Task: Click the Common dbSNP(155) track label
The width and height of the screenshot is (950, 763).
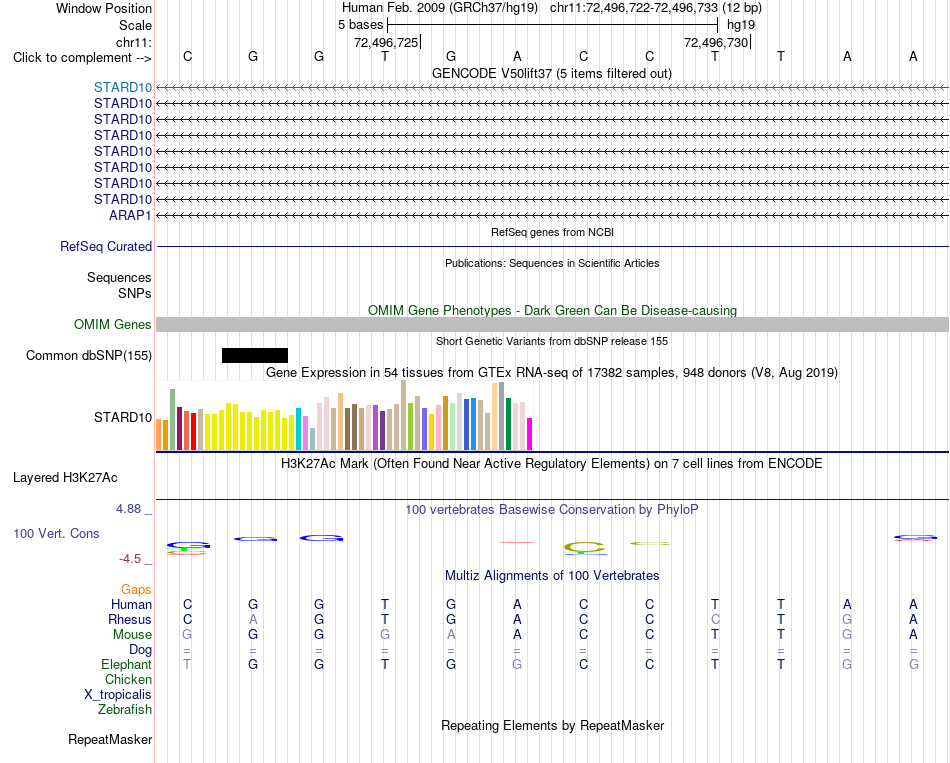Action: tap(88, 355)
